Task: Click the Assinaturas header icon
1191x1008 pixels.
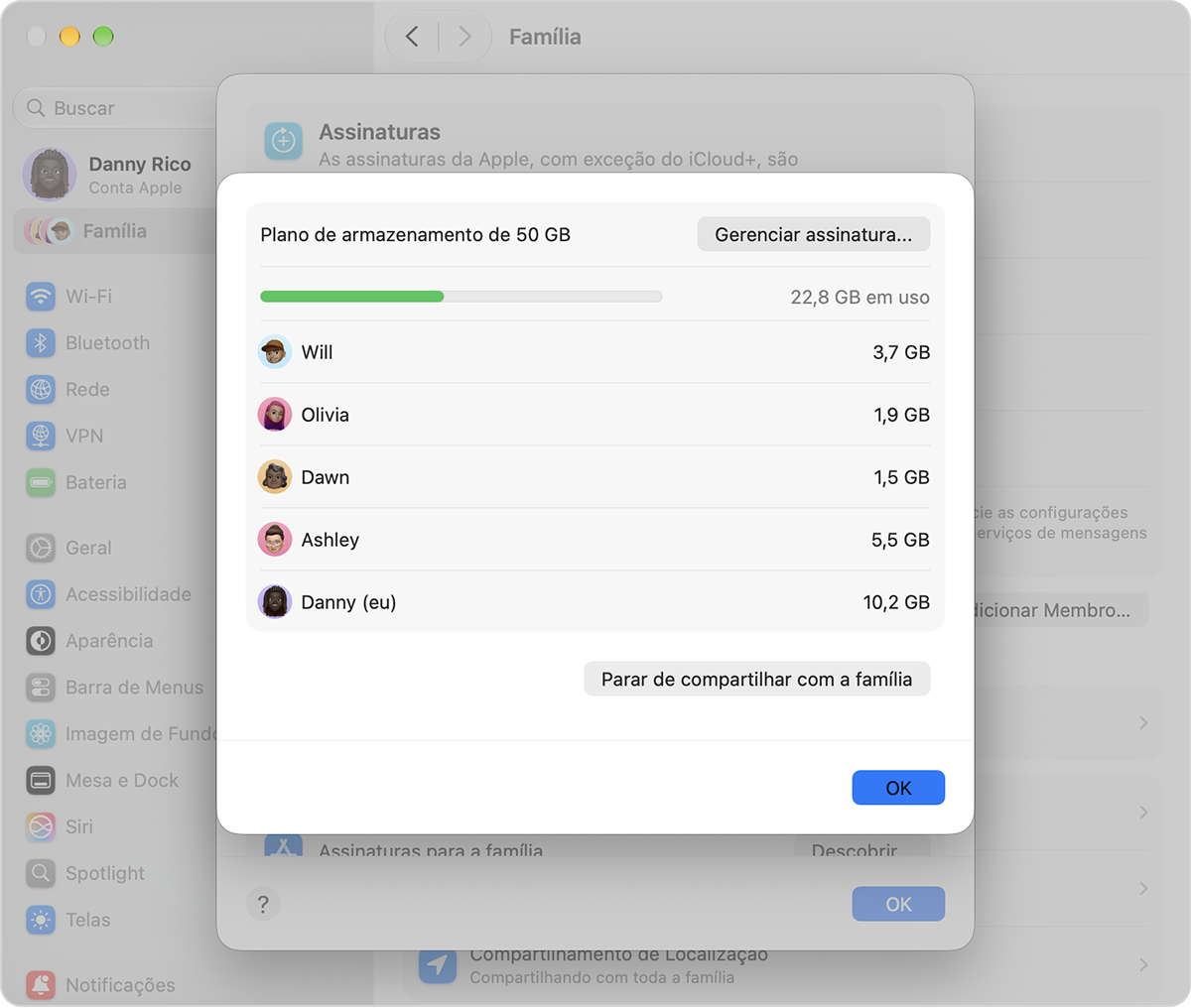Action: [284, 141]
